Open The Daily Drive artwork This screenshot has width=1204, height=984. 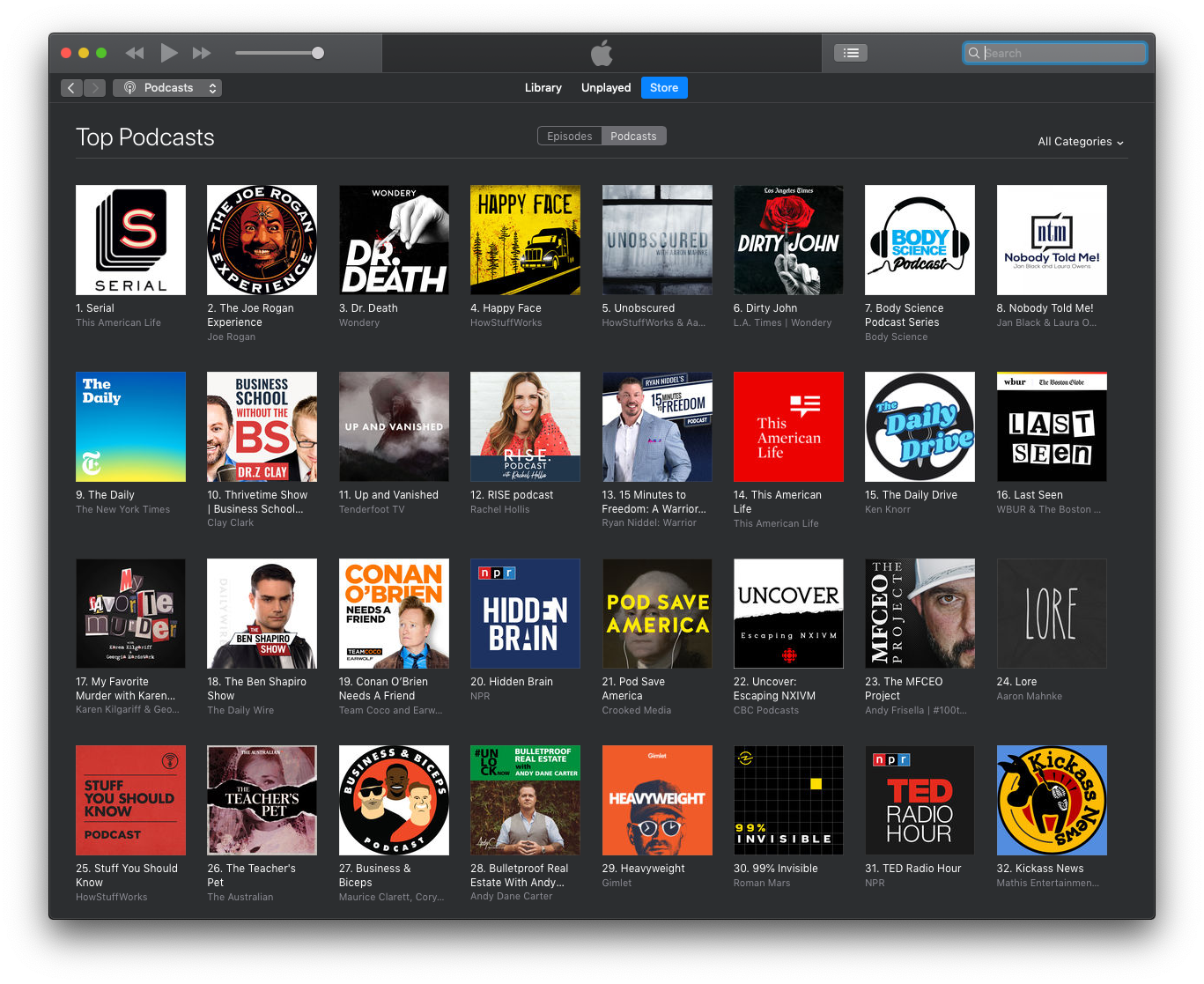click(920, 426)
